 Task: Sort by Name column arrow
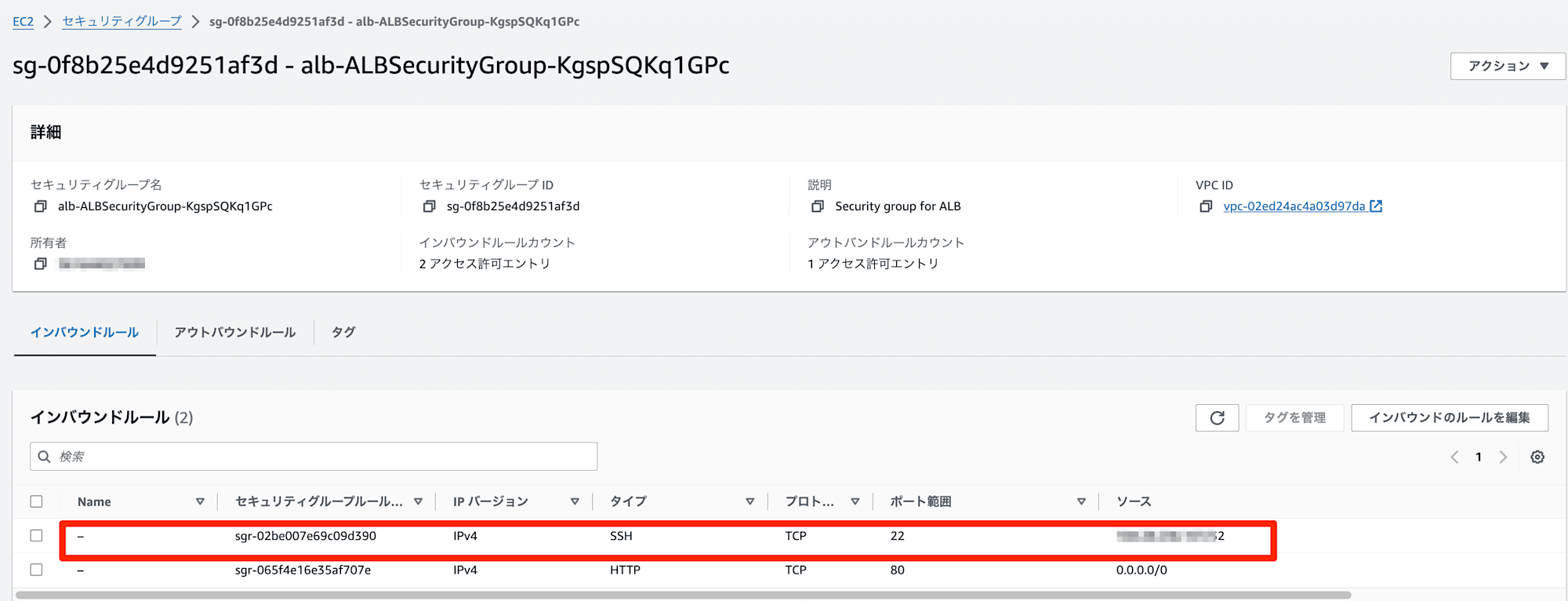200,501
